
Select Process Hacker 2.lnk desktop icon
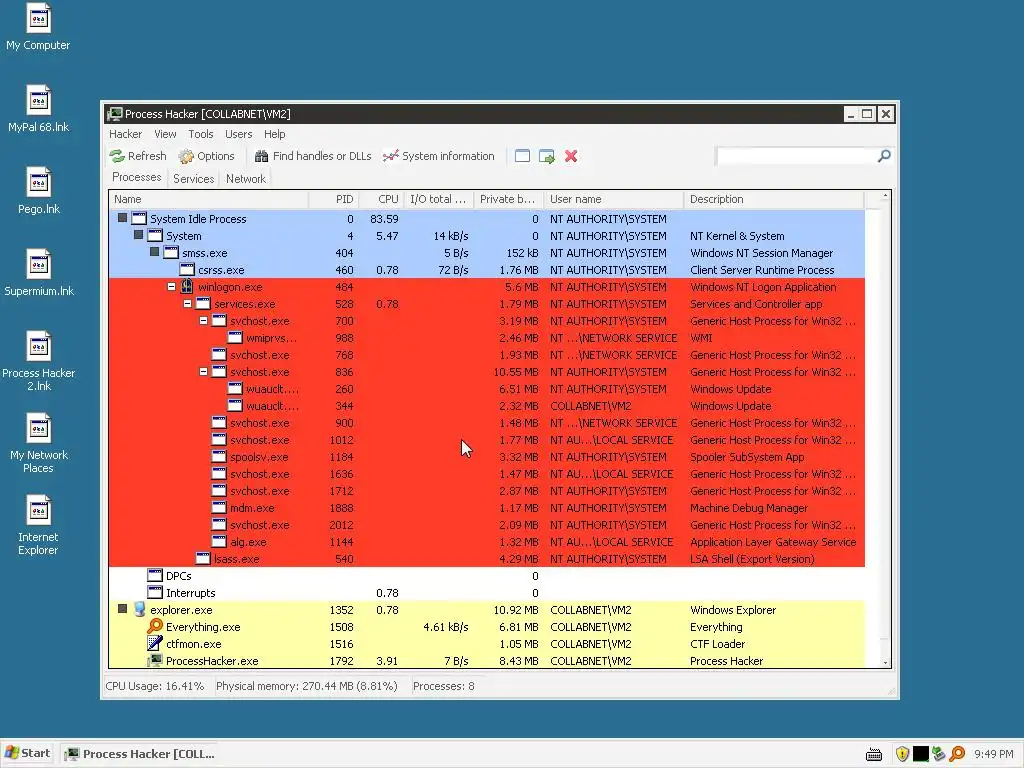pyautogui.click(x=39, y=362)
